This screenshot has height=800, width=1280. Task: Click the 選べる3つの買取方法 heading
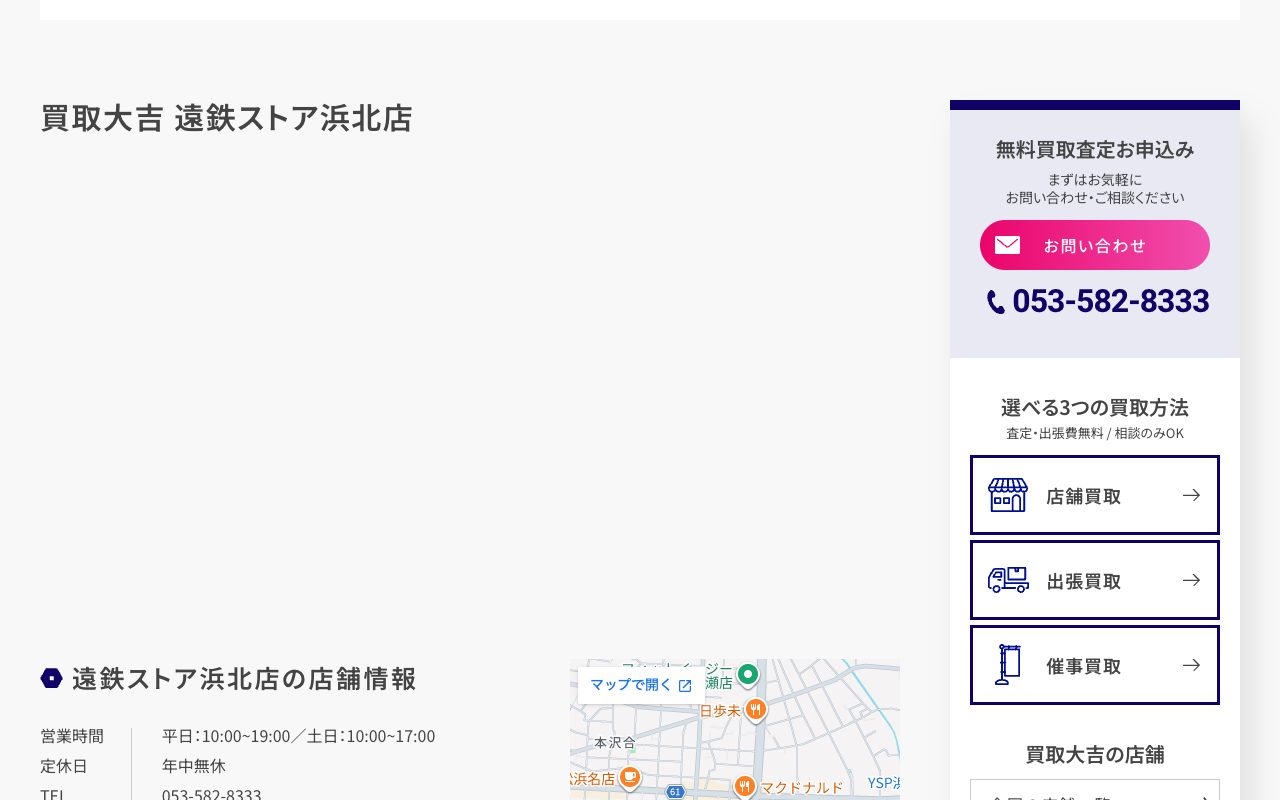1095,407
